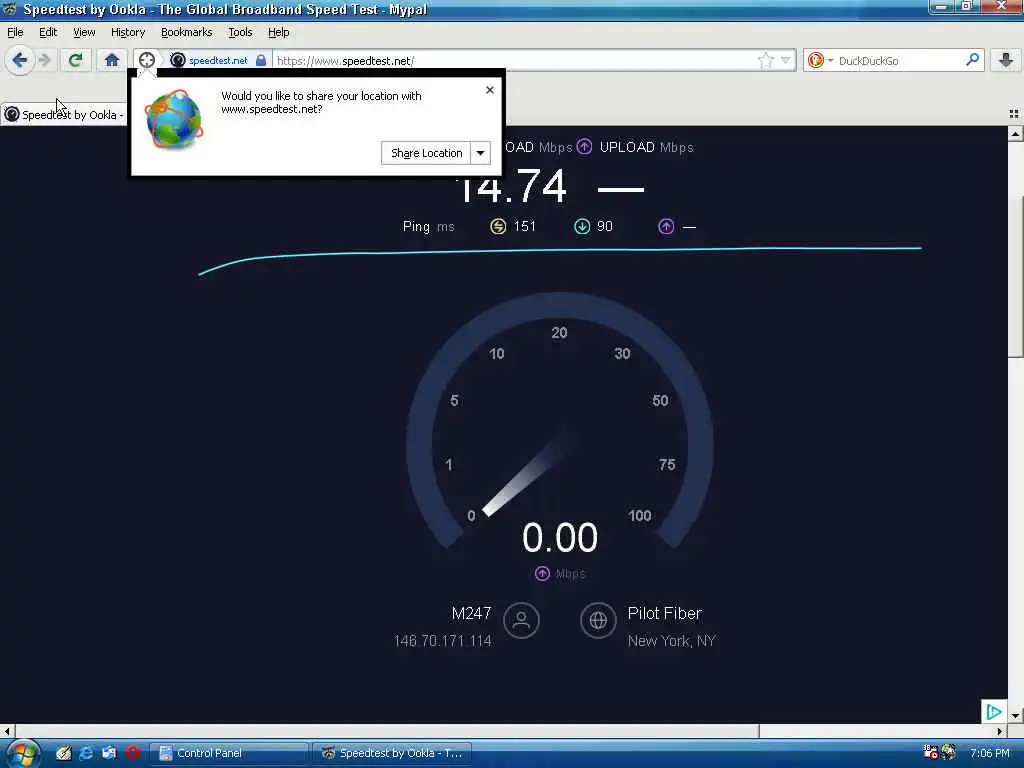Click the vertical scrollbar down arrow
The image size is (1024, 768).
click(1016, 715)
